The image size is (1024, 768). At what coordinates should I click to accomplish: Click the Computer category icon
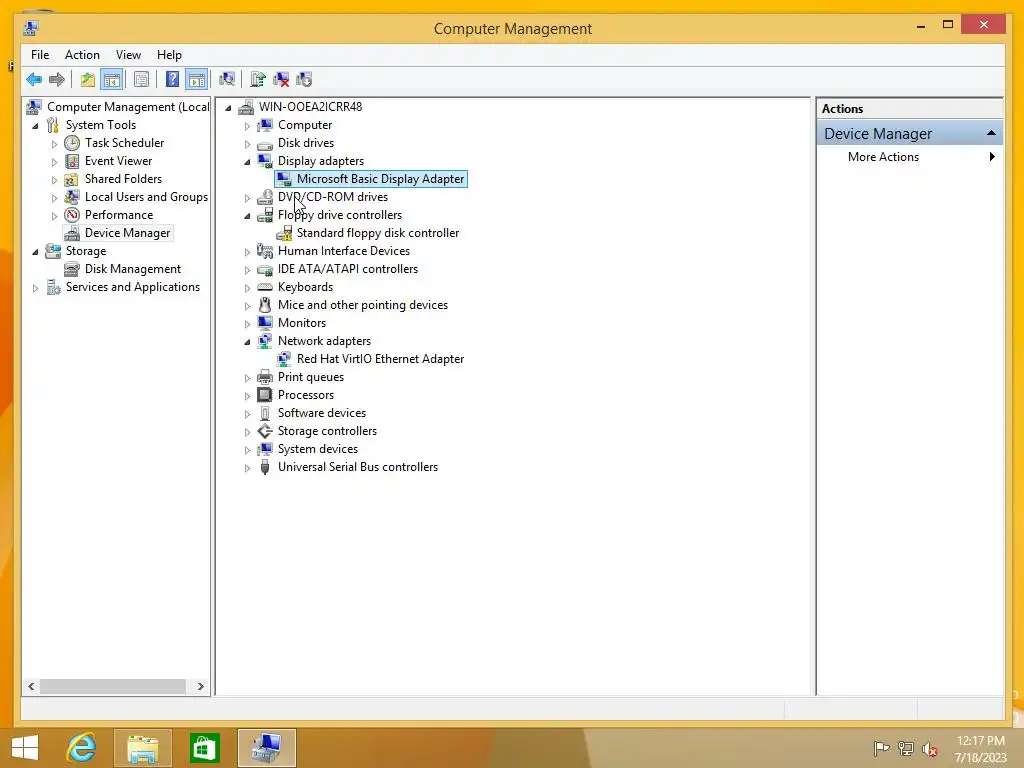pyautogui.click(x=265, y=125)
